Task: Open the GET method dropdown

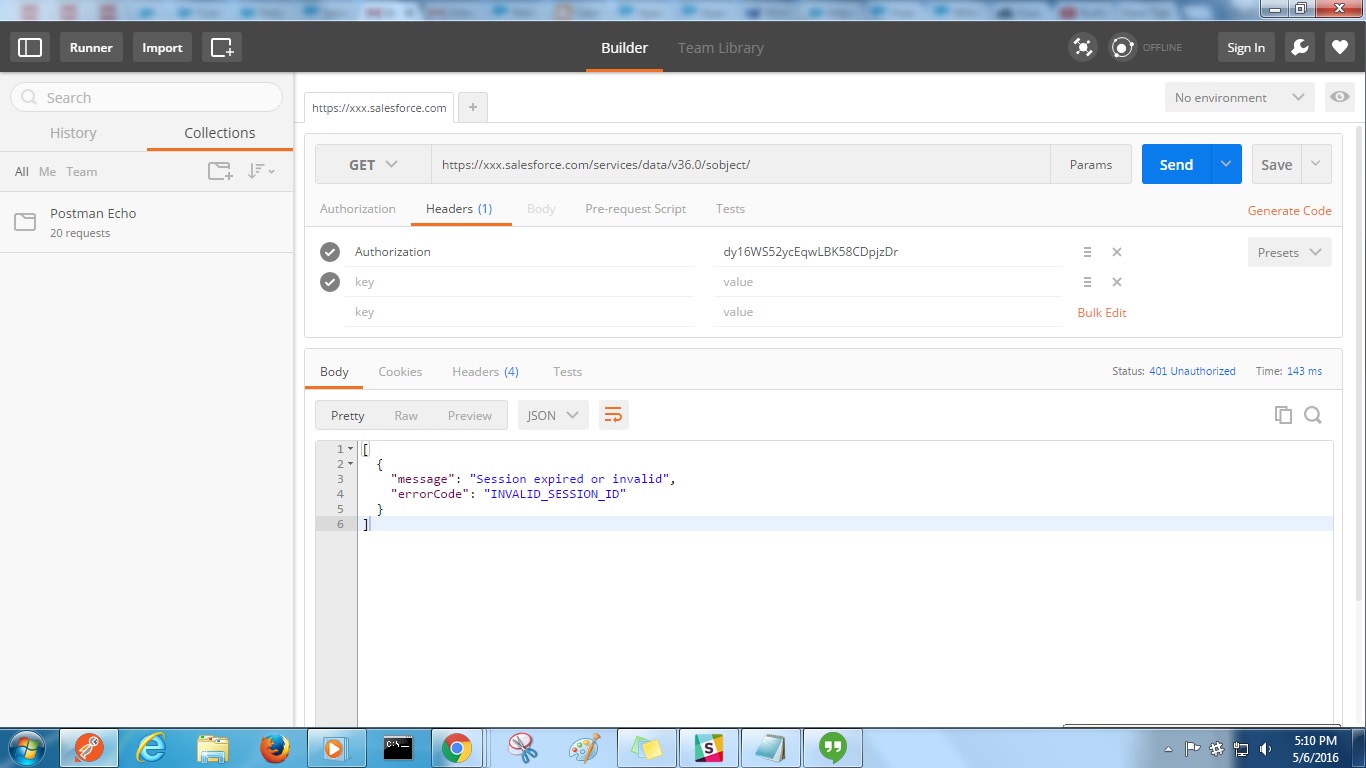Action: coord(373,165)
